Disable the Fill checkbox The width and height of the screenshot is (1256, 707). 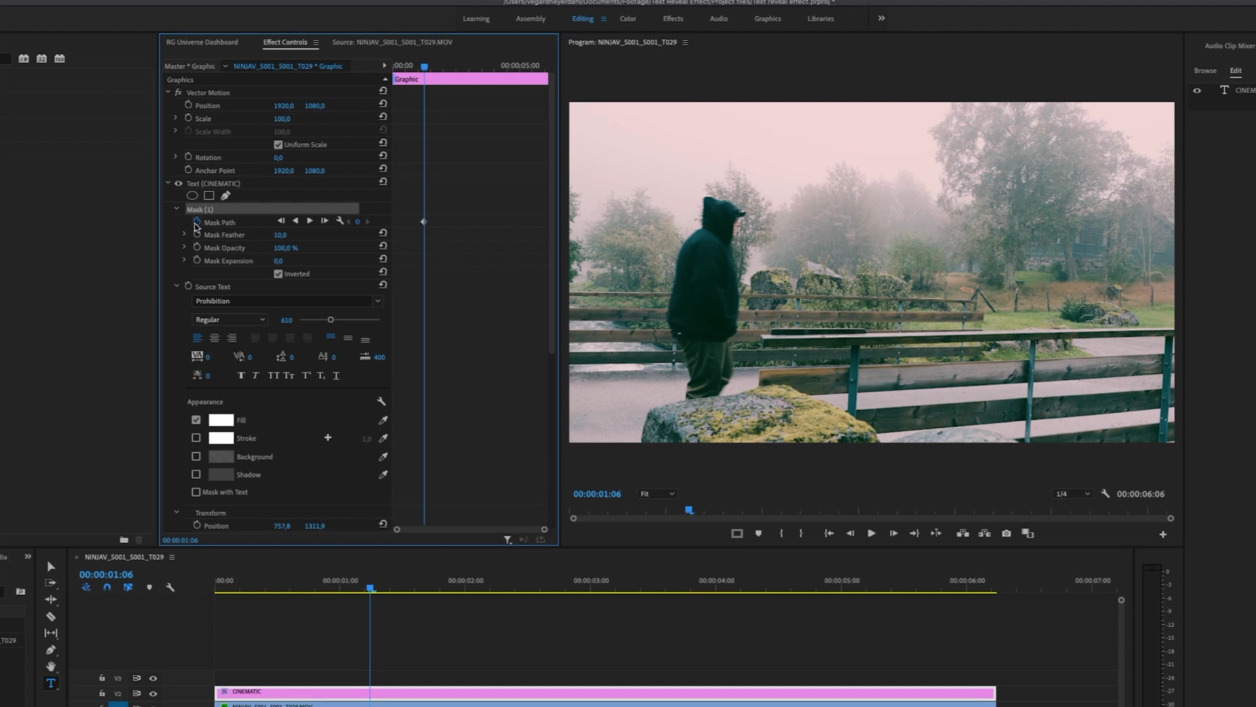pos(196,420)
